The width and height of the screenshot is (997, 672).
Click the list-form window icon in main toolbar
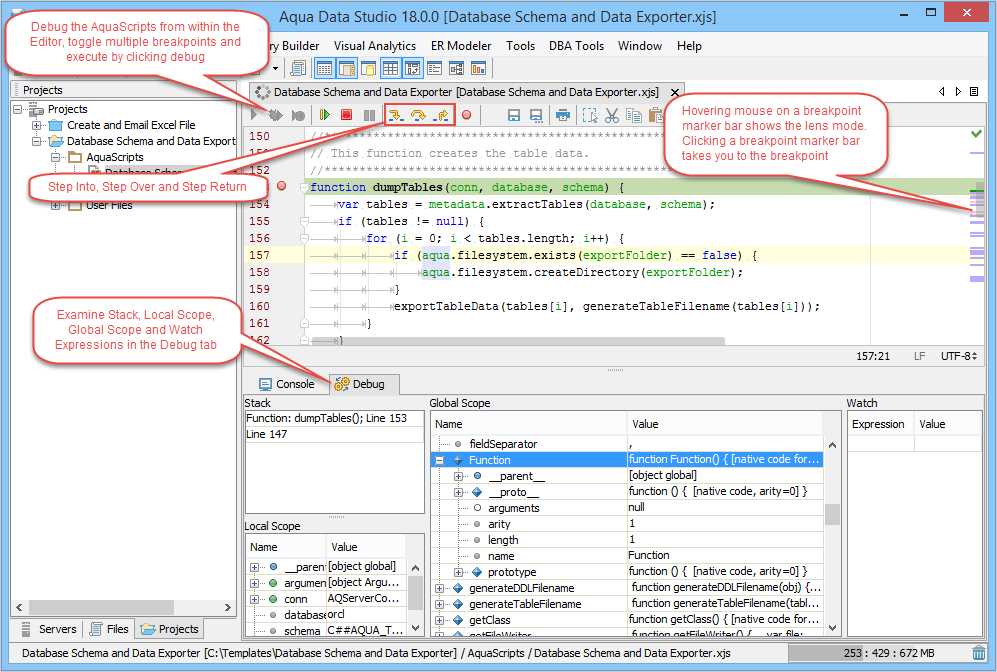(435, 68)
